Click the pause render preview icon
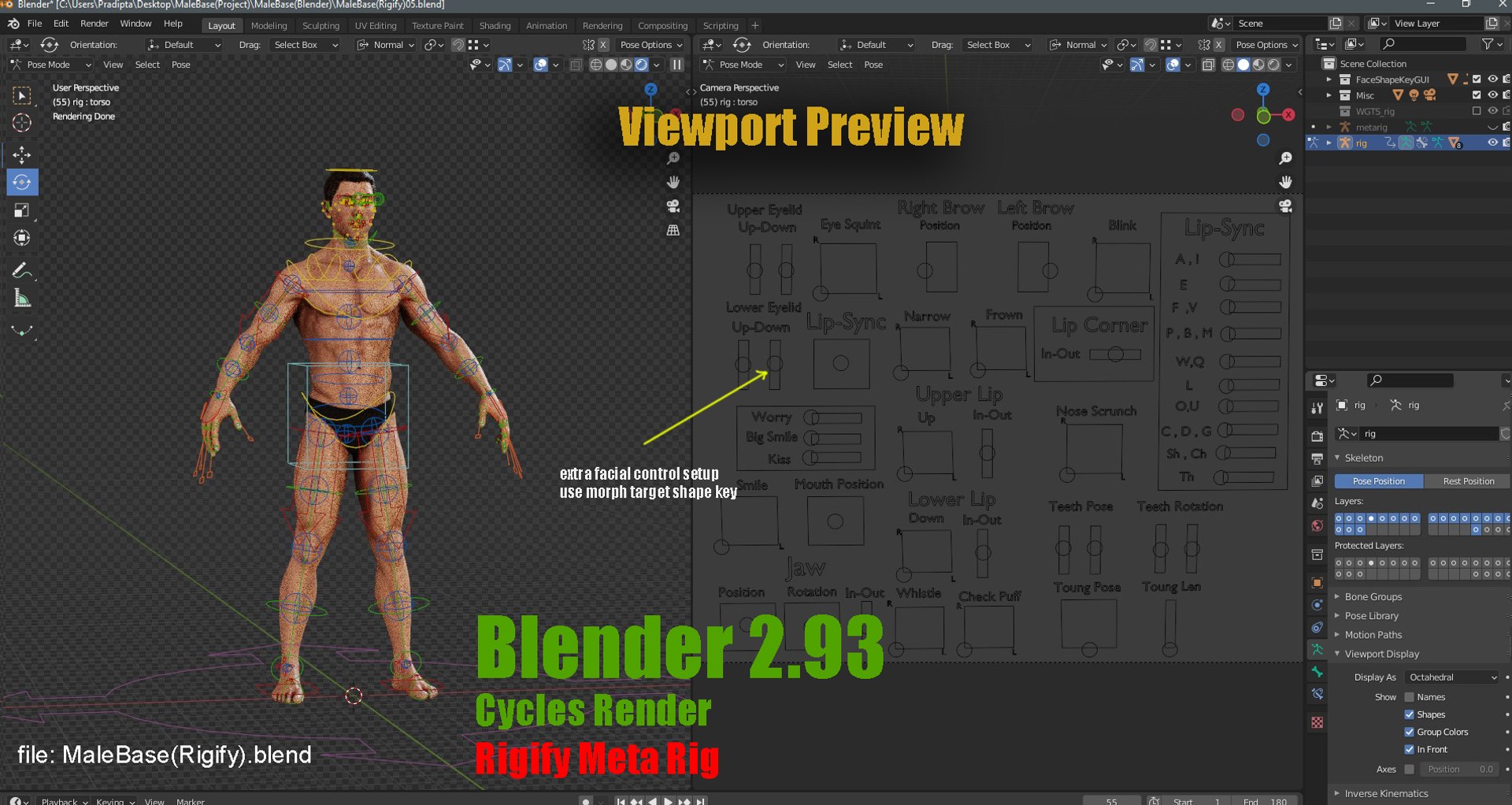The image size is (1512, 805). (x=676, y=65)
